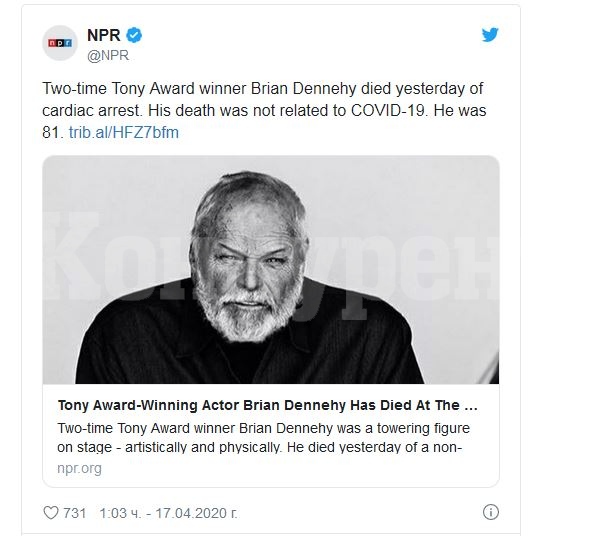Click the 1:03 ч. tweet timestamp

[x=122, y=513]
